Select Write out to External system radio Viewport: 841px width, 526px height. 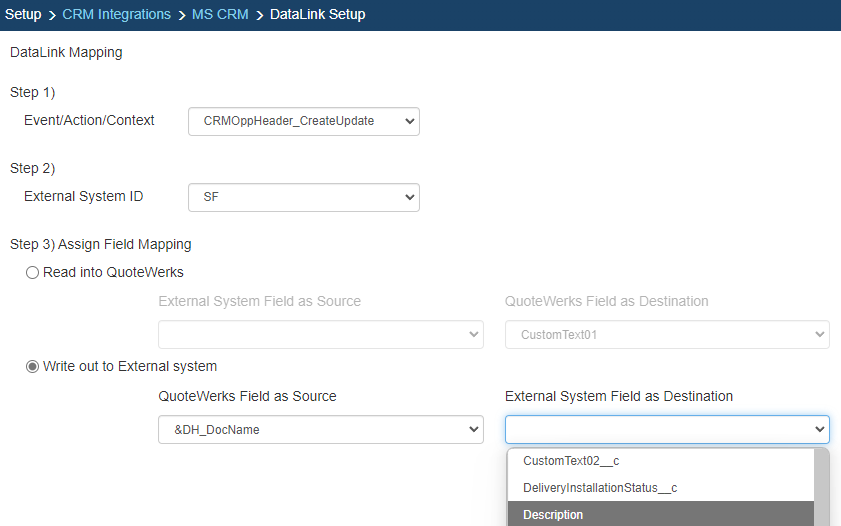[x=32, y=367]
